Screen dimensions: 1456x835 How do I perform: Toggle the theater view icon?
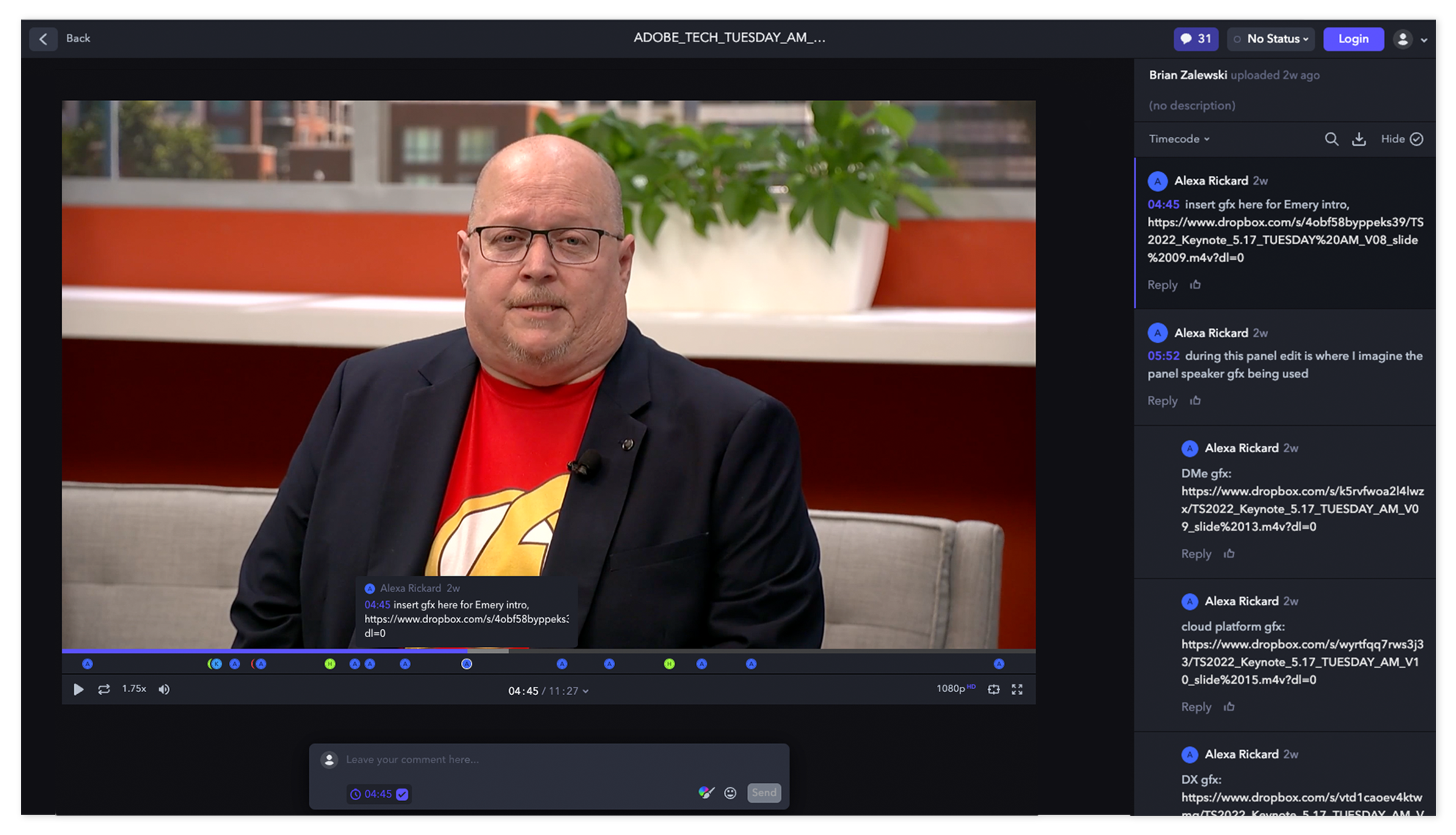pyautogui.click(x=993, y=689)
